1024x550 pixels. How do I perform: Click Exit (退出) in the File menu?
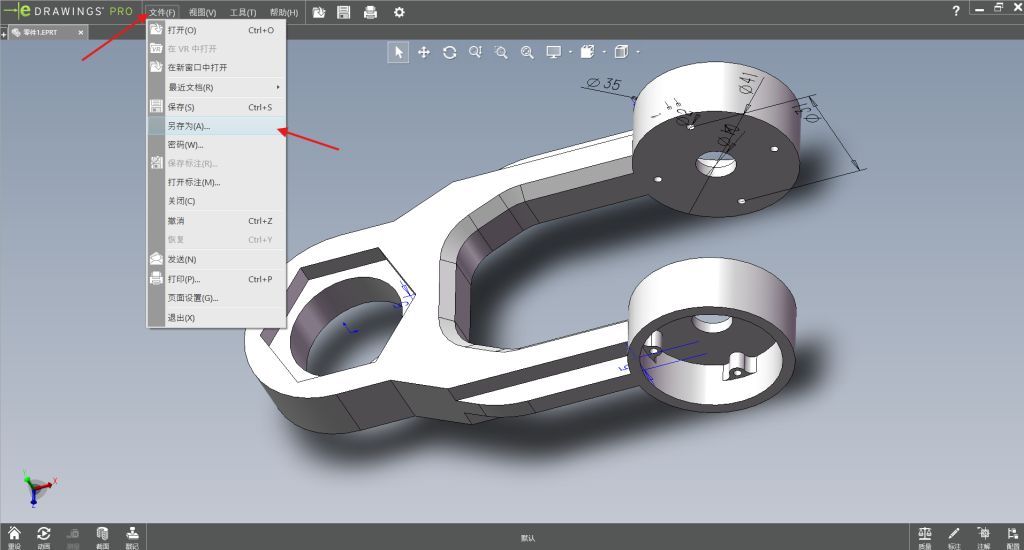tap(181, 317)
